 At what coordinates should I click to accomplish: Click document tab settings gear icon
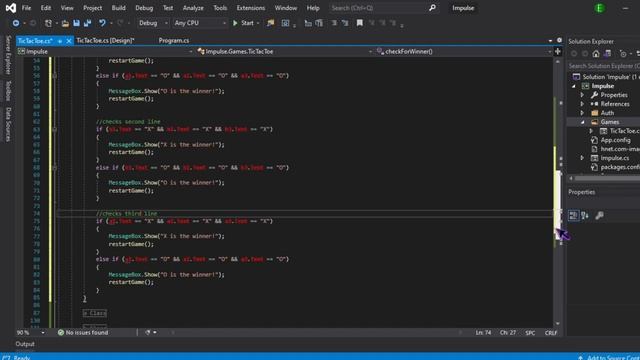(559, 40)
